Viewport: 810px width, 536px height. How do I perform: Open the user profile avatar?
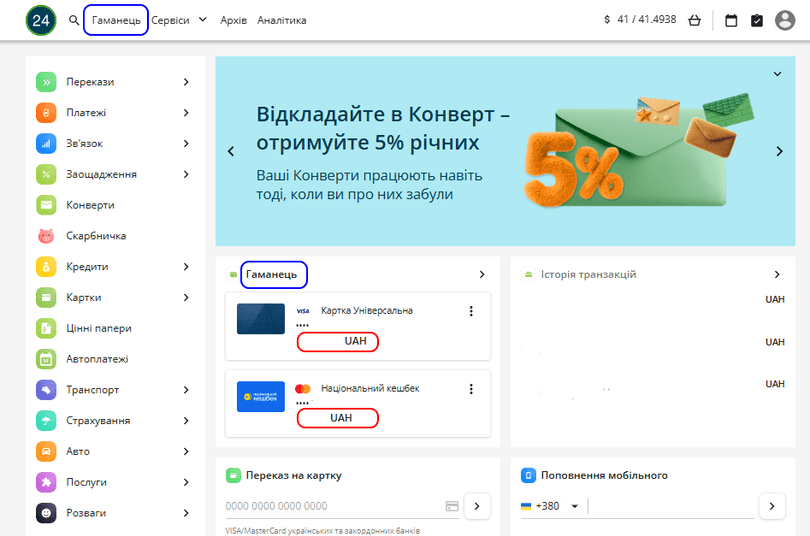click(785, 20)
